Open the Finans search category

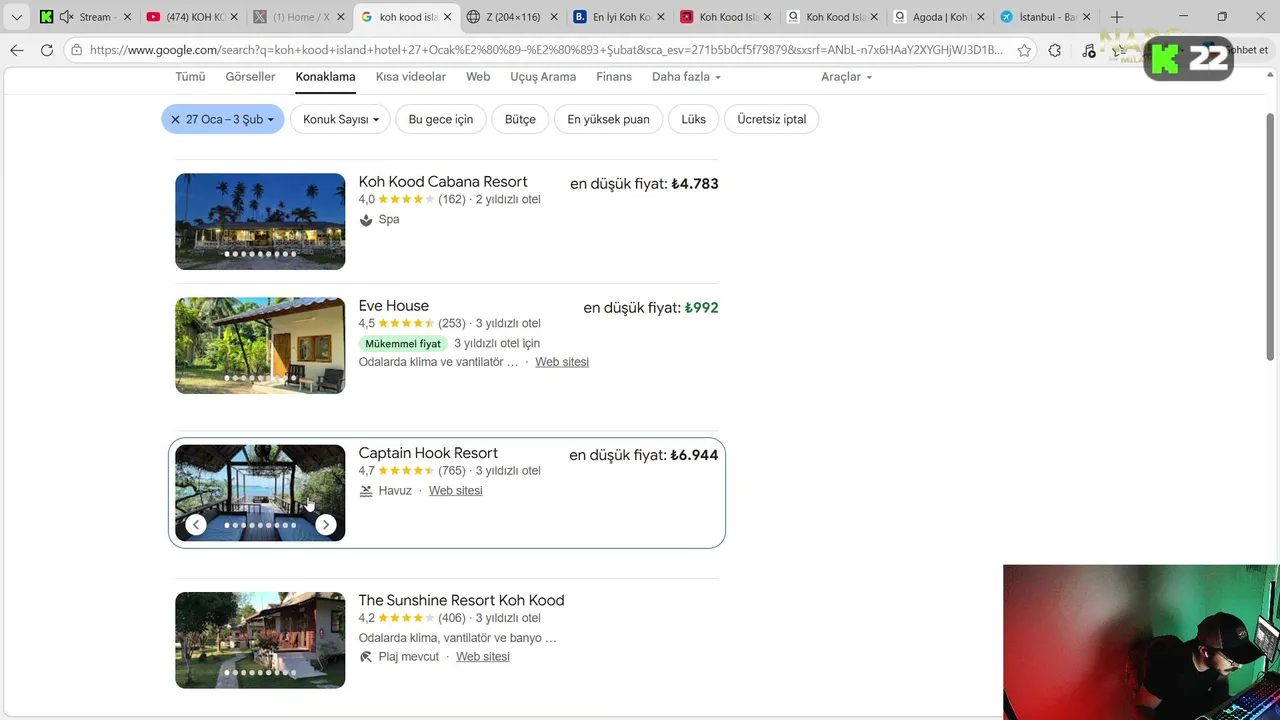tap(614, 77)
